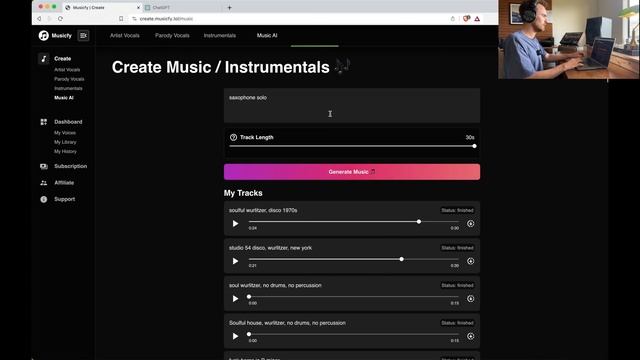Click the Track Length slider handle
The width and height of the screenshot is (640, 360).
coord(474,146)
